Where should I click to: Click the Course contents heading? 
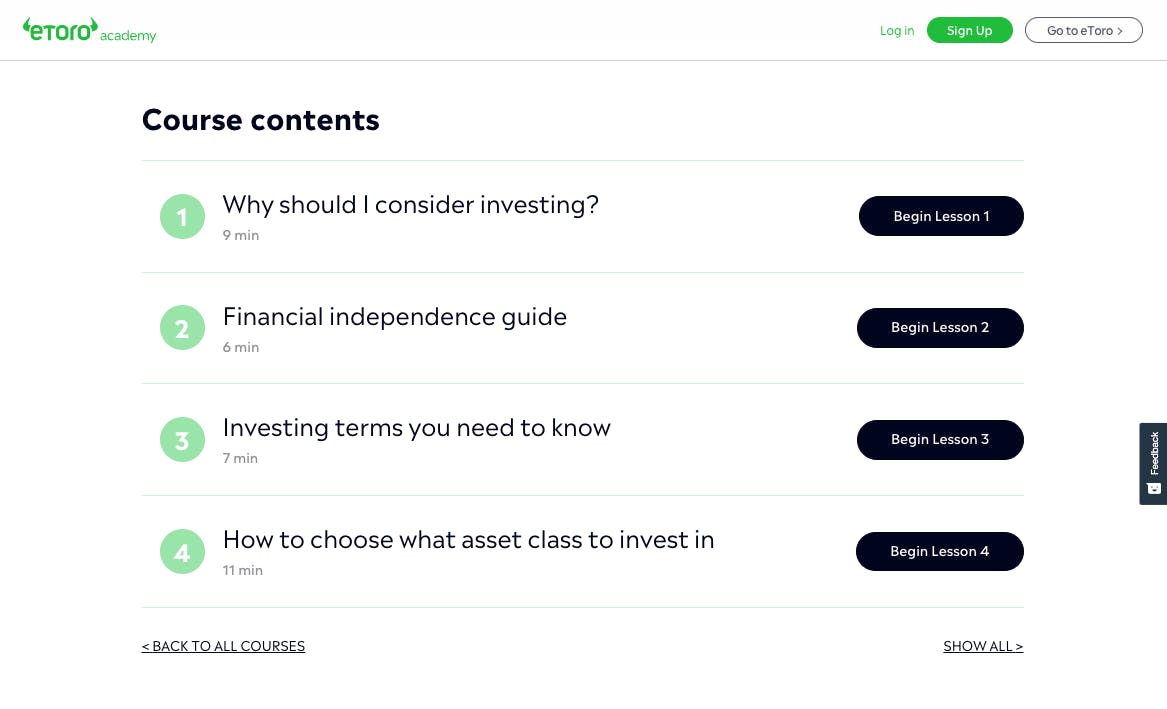[261, 120]
